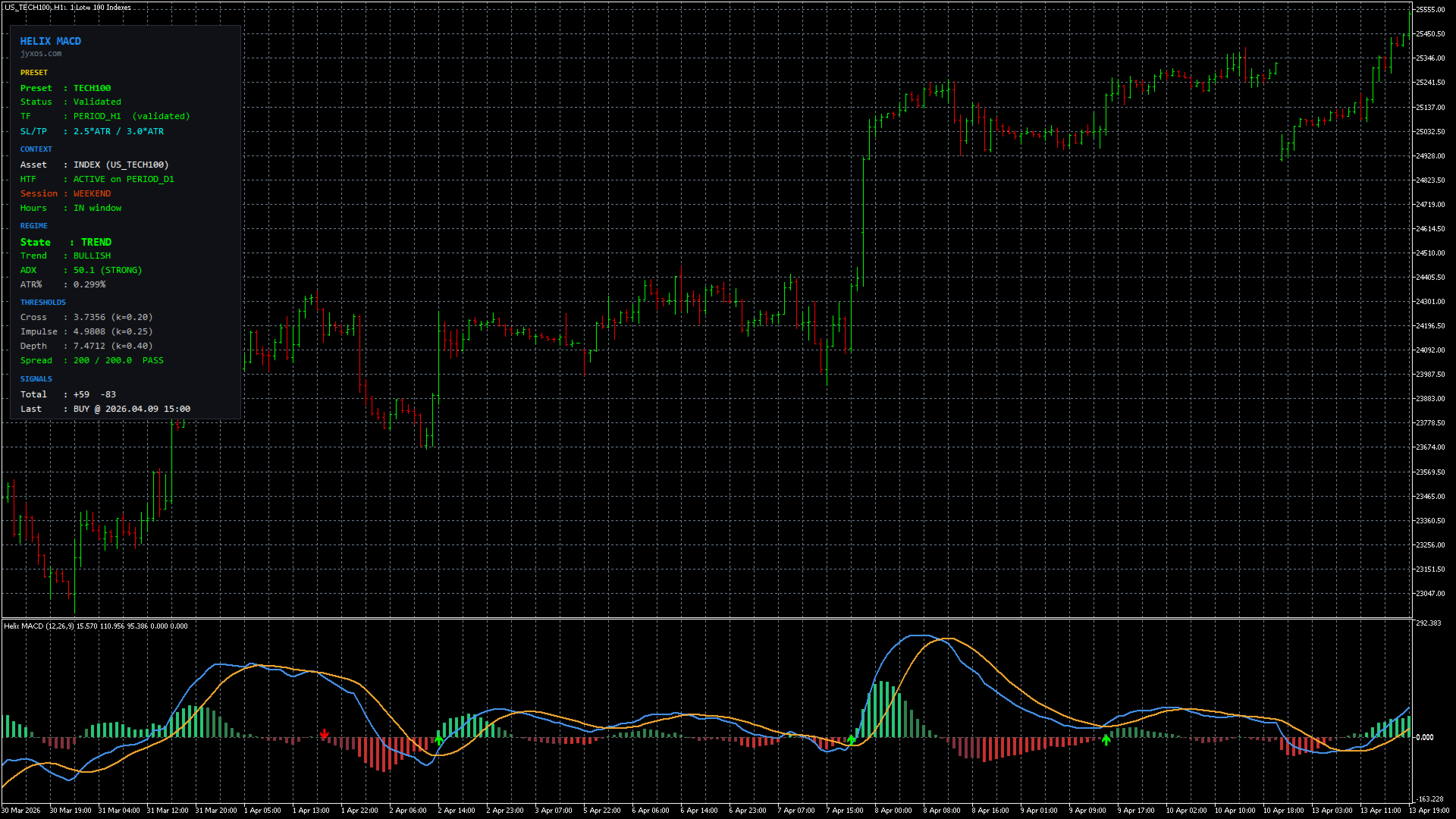Screen dimensions: 1456x819
Task: Select the 25555.00 top price scale label
Action: 1430,10
